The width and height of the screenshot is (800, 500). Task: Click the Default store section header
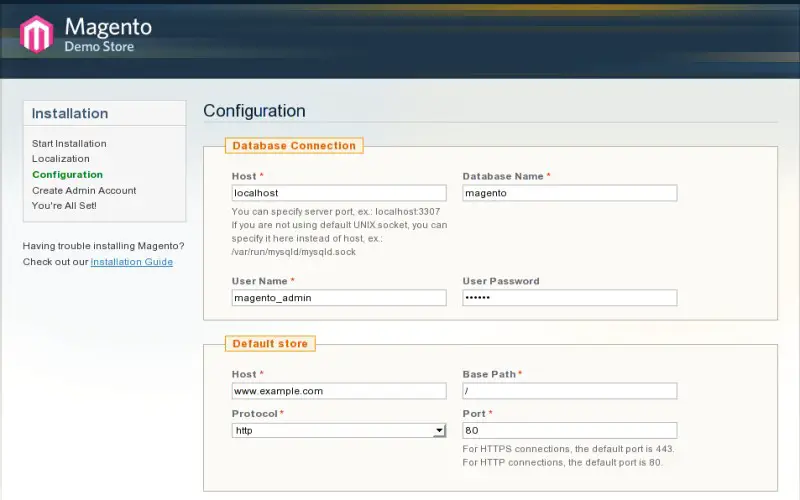point(270,343)
